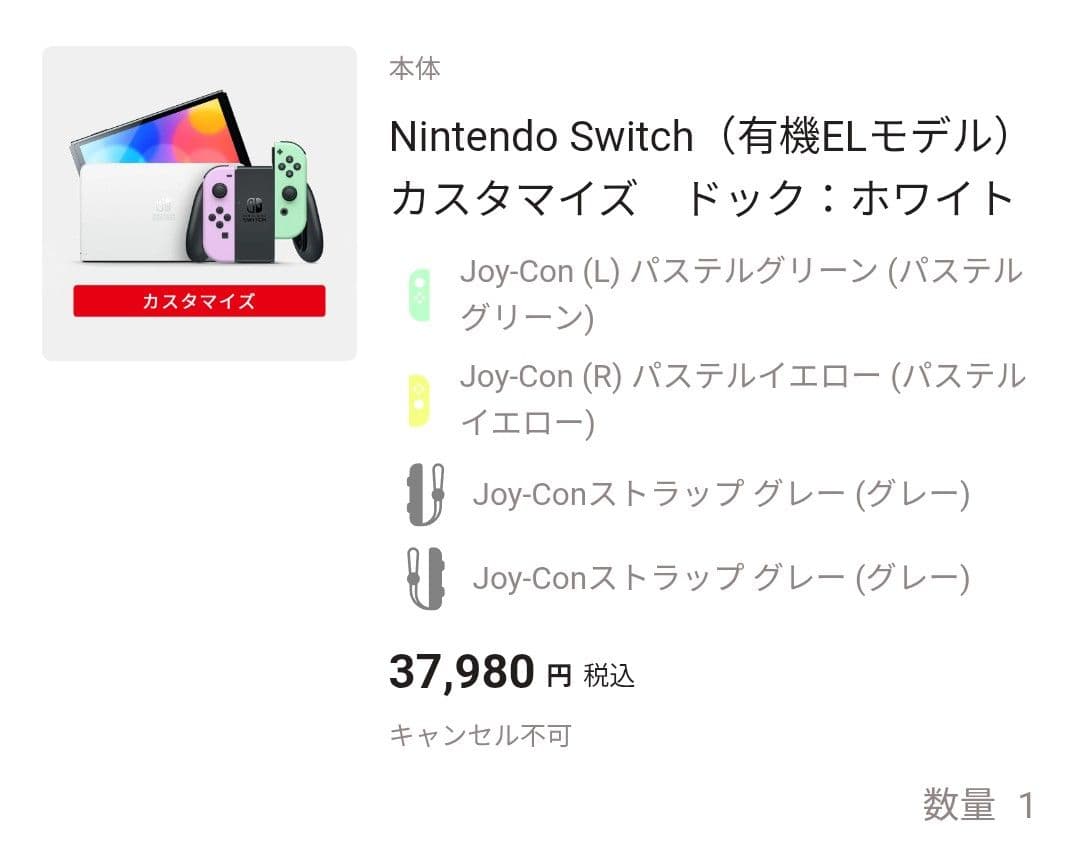This screenshot has width=1080, height=845.
Task: Click the 37,980 price amount
Action: point(461,672)
